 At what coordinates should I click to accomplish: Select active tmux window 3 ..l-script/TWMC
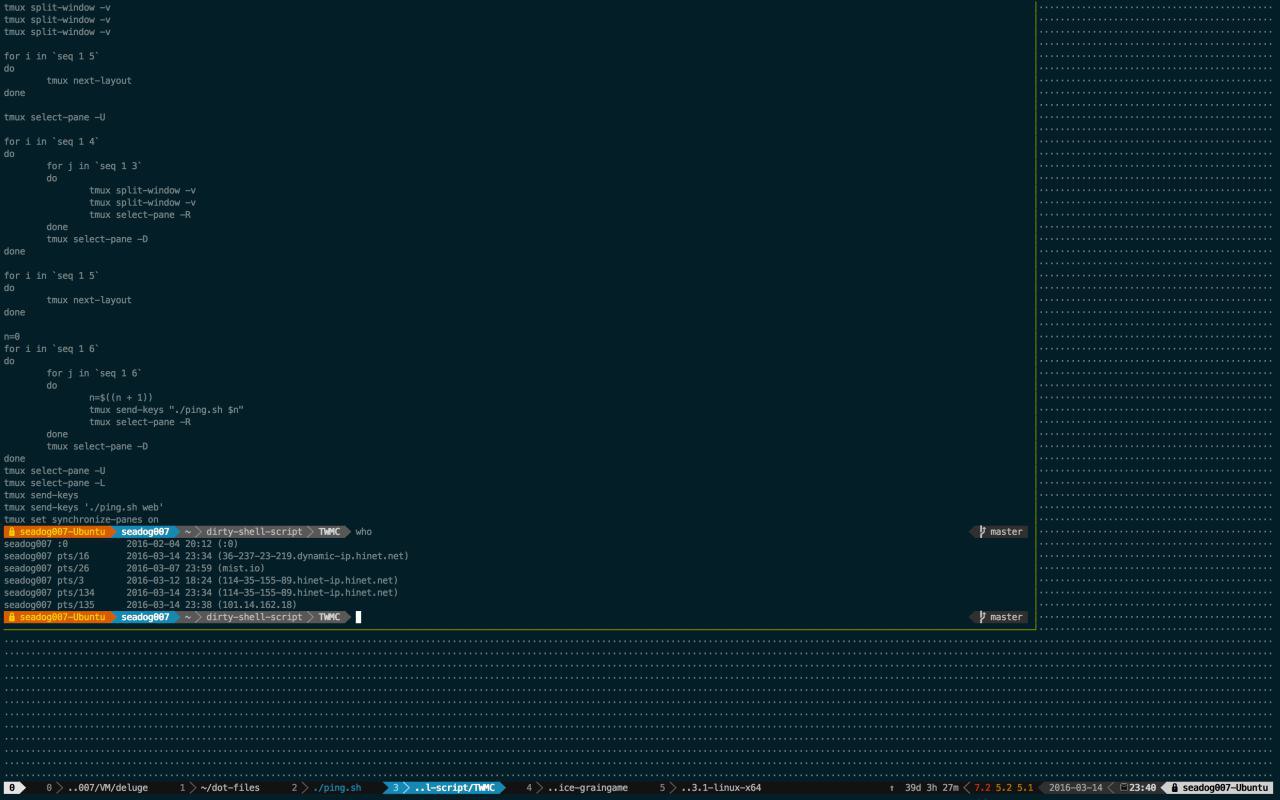tap(443, 788)
